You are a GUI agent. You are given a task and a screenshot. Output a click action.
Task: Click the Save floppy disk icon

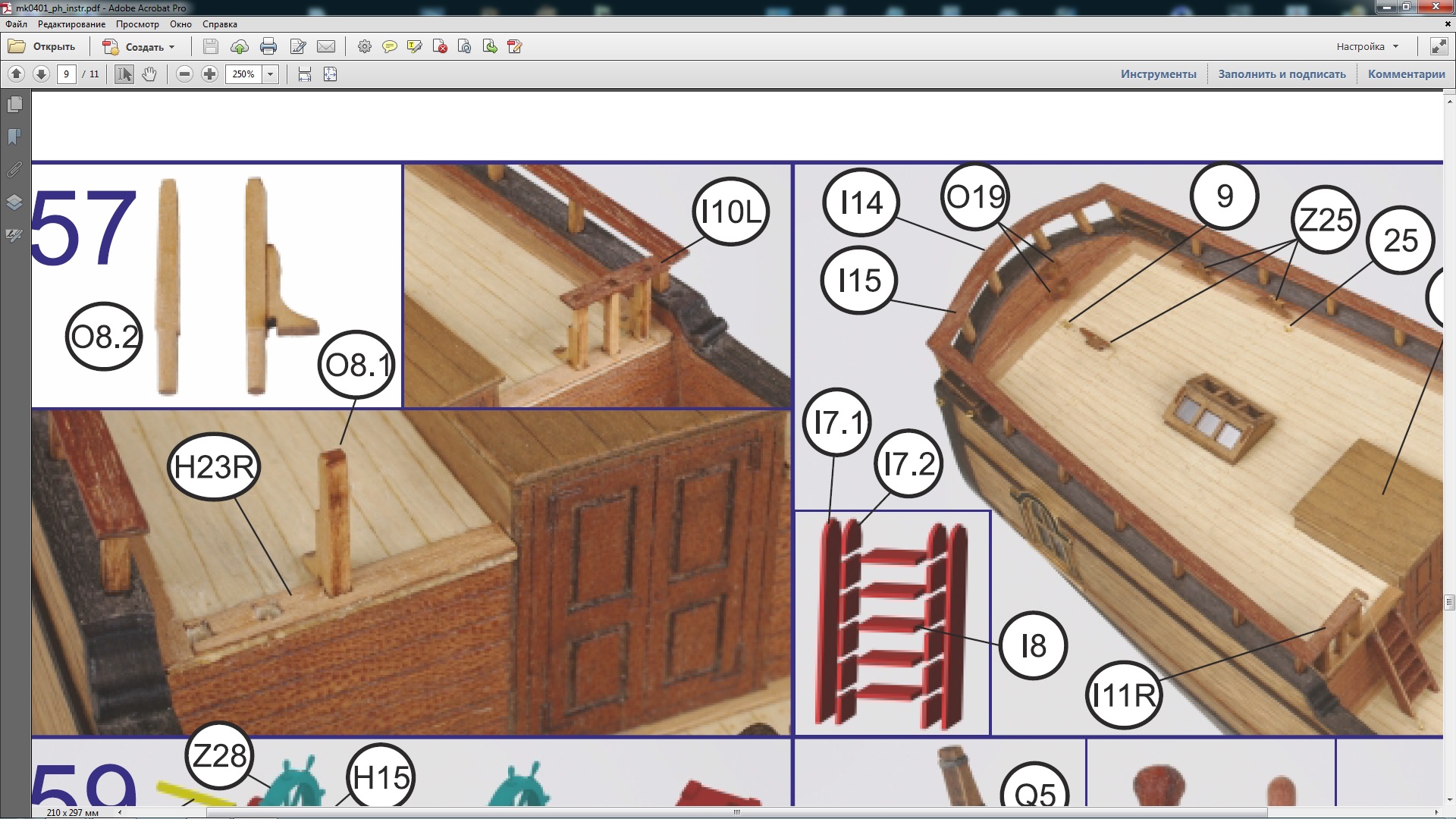click(211, 46)
